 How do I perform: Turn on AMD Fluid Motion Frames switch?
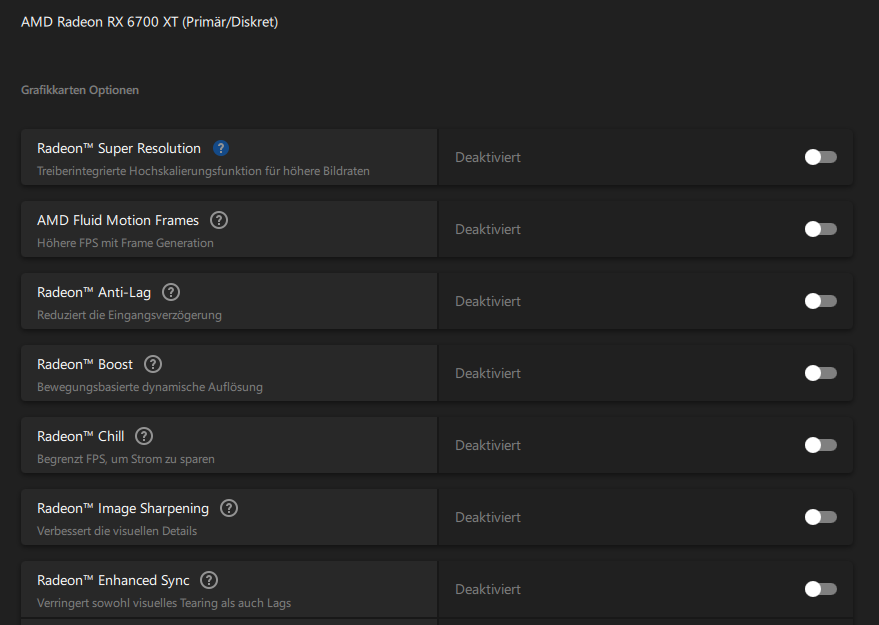[x=820, y=229]
